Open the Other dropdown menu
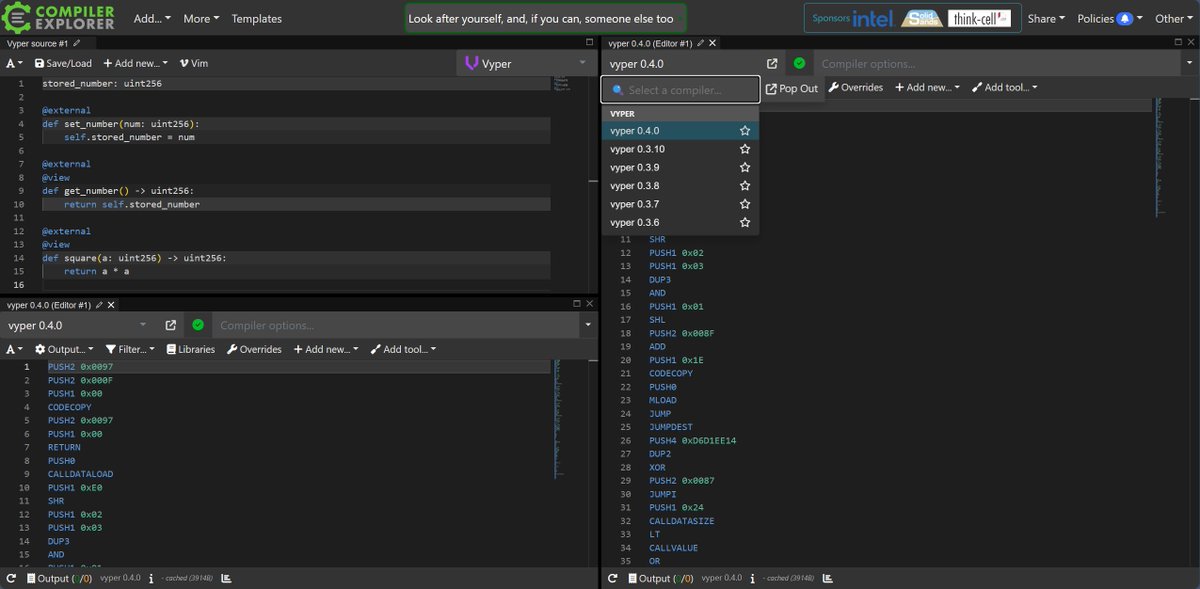1200x589 pixels. [x=1173, y=18]
